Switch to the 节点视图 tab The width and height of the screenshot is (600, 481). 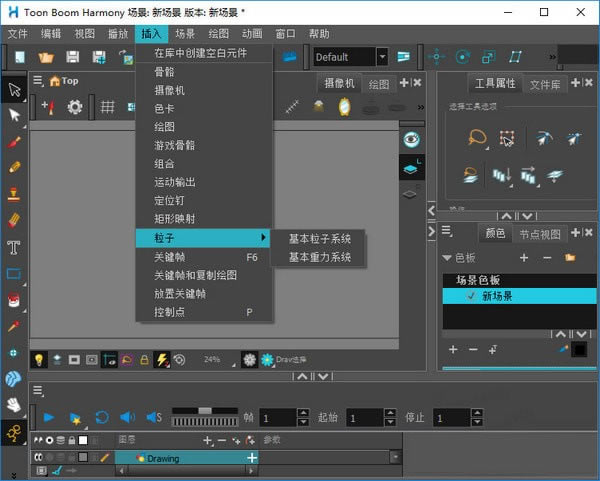coord(540,234)
